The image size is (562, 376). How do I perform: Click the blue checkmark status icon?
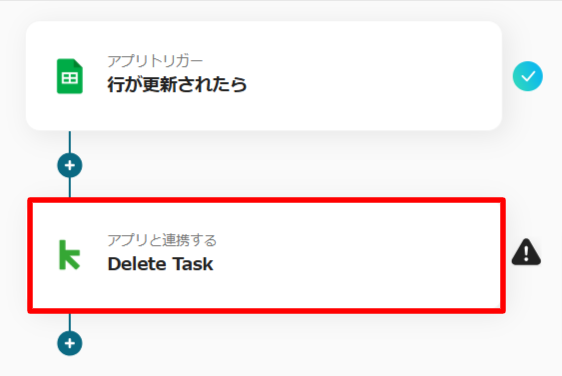(x=528, y=76)
